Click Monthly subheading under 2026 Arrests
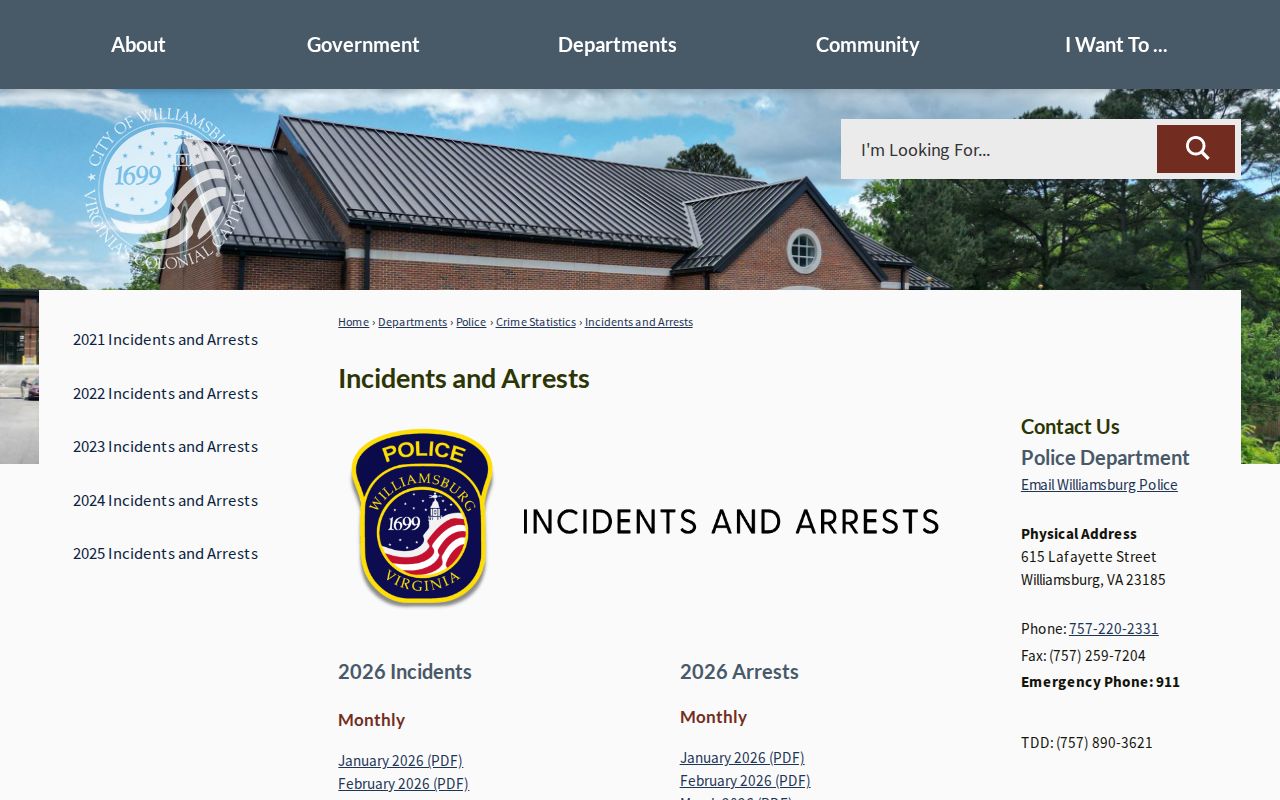The width and height of the screenshot is (1280, 800). pos(713,716)
